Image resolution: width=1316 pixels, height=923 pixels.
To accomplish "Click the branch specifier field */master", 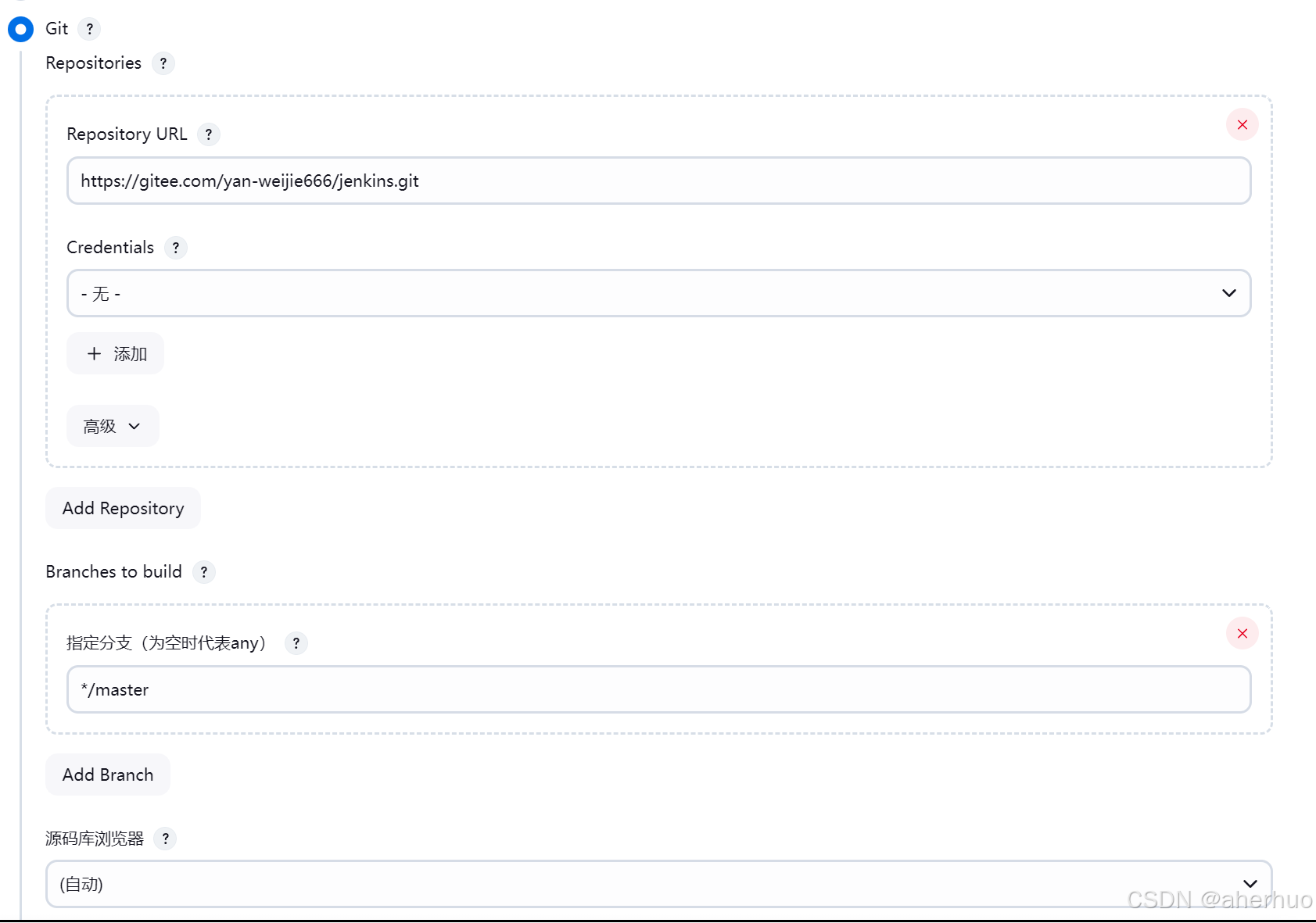I will [658, 689].
